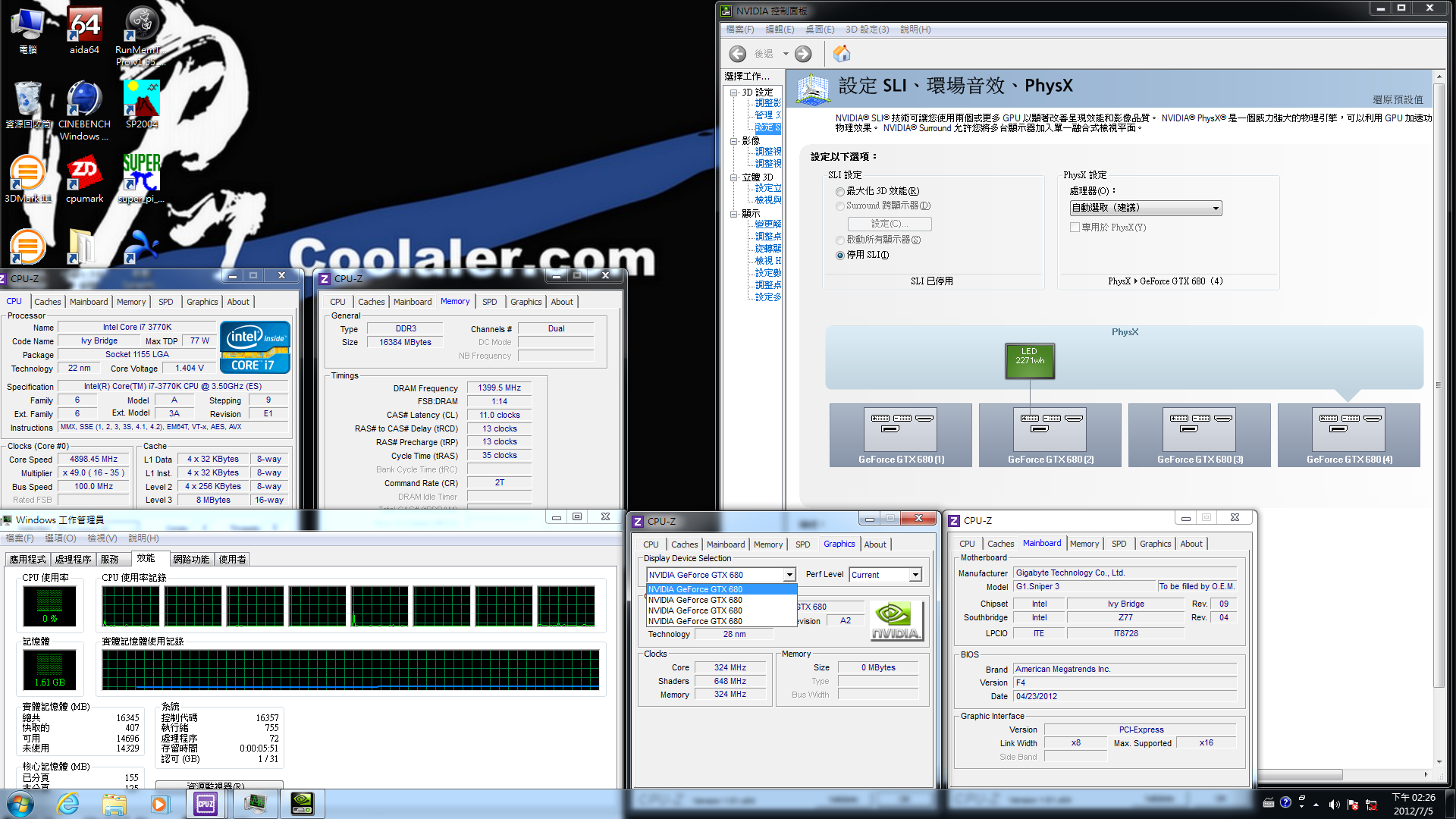Switch to the CPU-Z taskbar button
This screenshot has width=1456, height=819.
point(206,804)
